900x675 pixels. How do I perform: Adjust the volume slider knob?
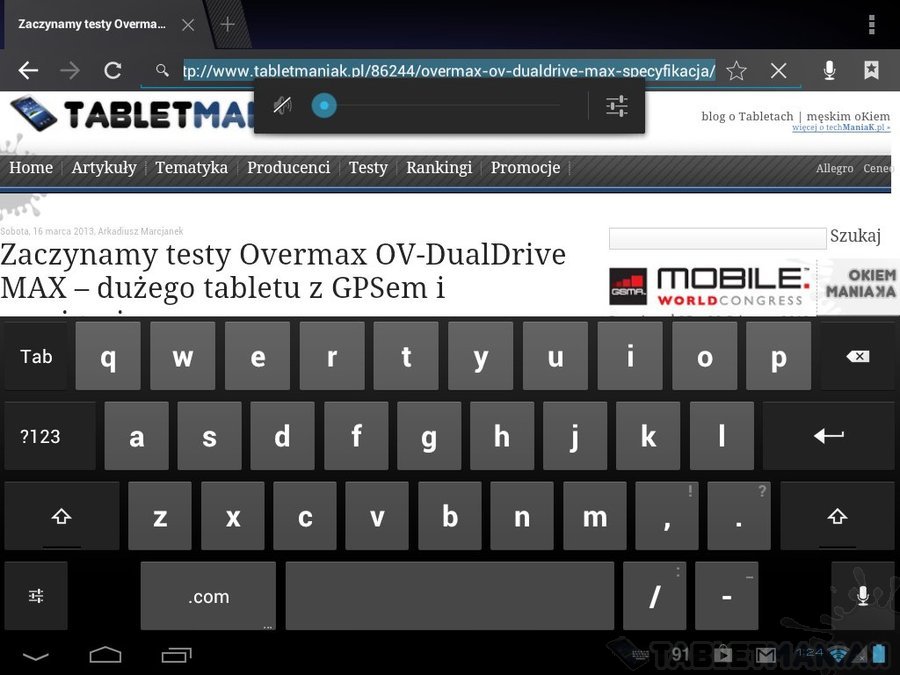tap(324, 106)
